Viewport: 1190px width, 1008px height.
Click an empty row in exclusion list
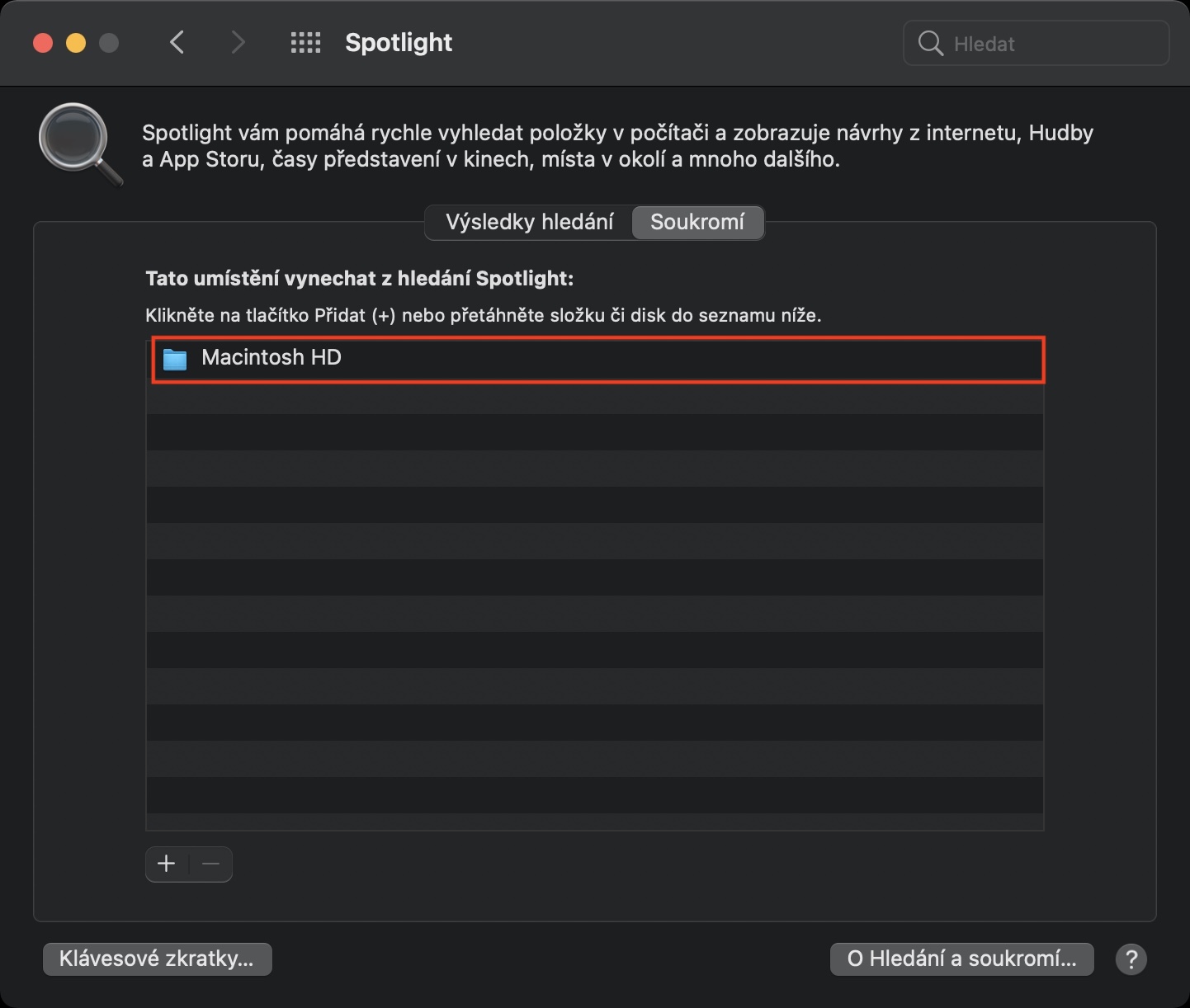[x=594, y=577]
